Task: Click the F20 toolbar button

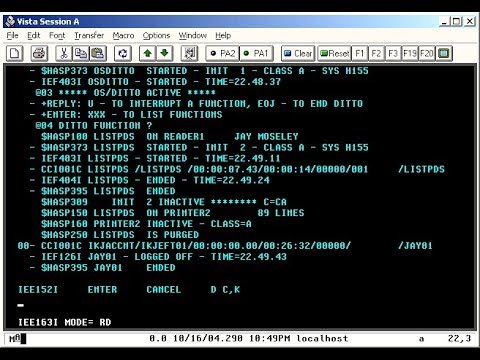Action: point(427,53)
